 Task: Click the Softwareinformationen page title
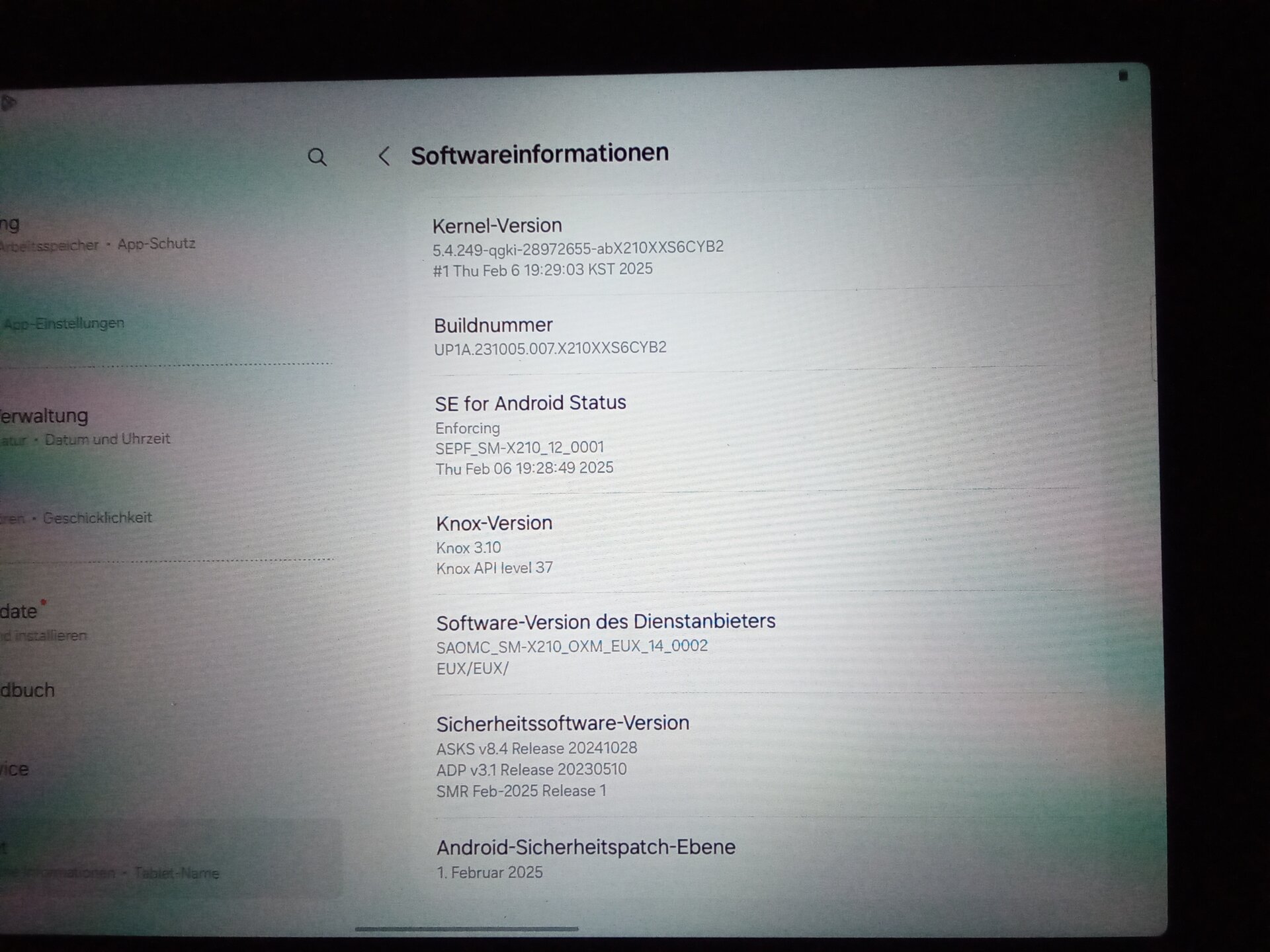[x=539, y=154]
